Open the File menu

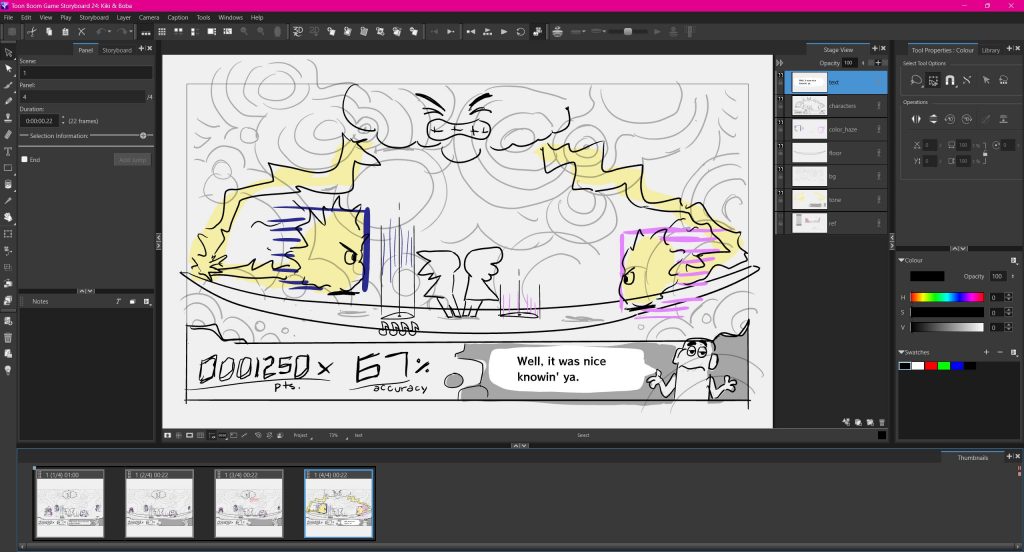(x=8, y=18)
